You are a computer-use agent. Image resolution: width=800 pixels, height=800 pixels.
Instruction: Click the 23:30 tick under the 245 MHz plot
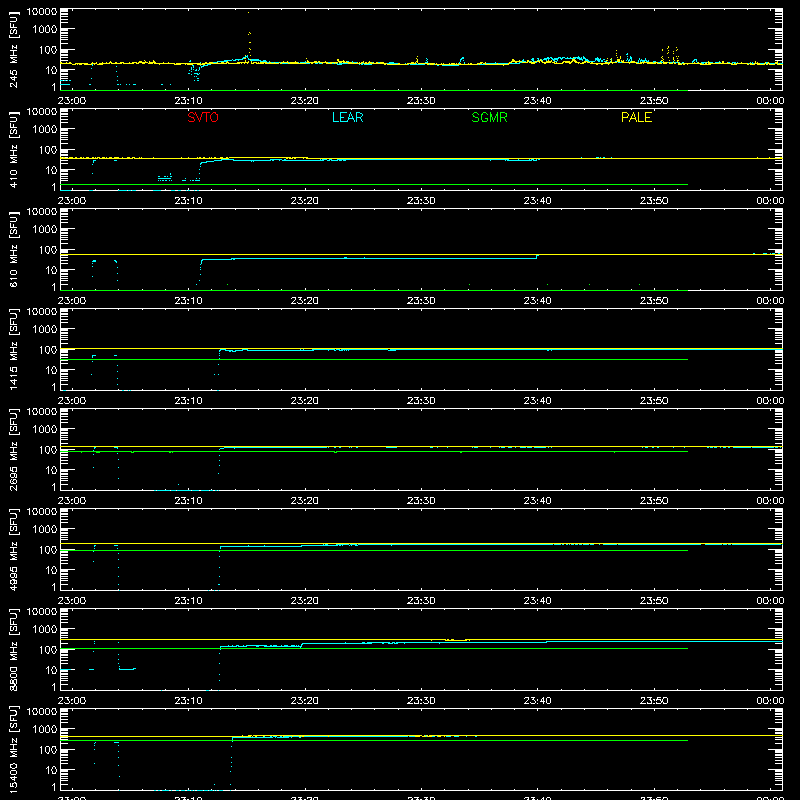[x=421, y=101]
